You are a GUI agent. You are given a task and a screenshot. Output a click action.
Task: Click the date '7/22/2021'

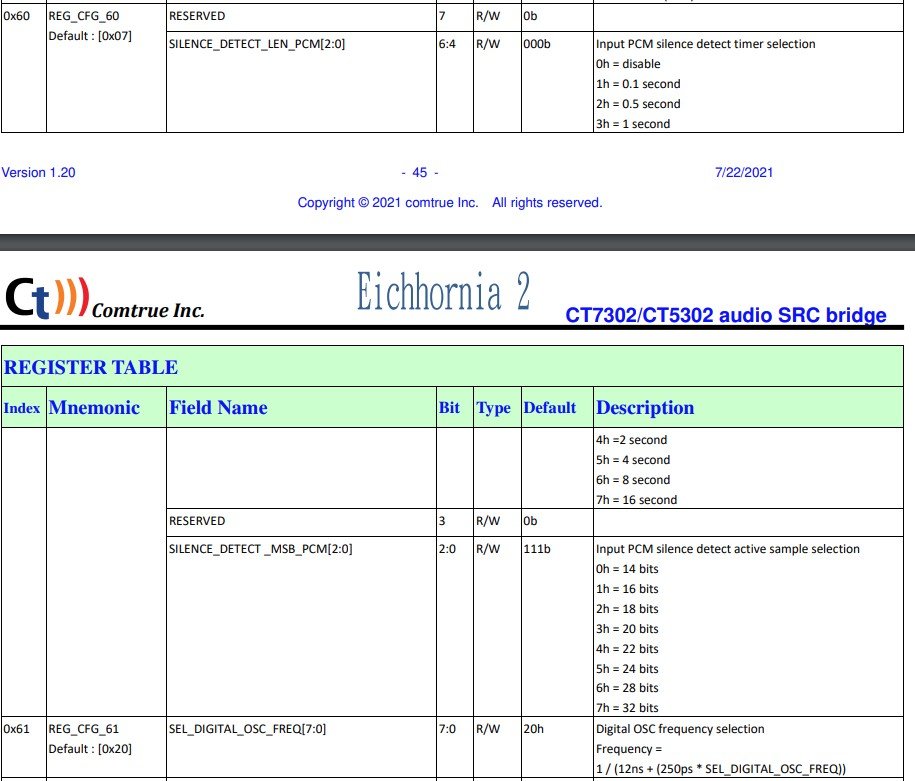[744, 173]
